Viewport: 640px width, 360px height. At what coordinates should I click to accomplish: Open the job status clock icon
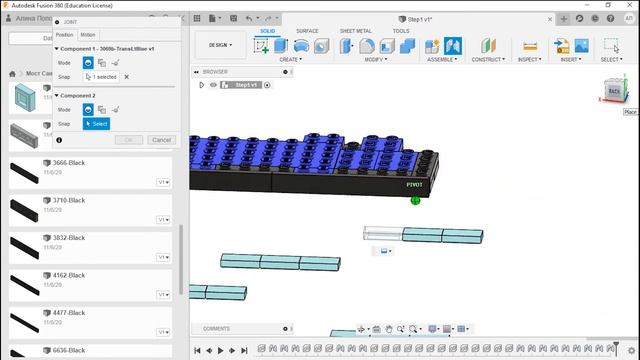click(595, 18)
